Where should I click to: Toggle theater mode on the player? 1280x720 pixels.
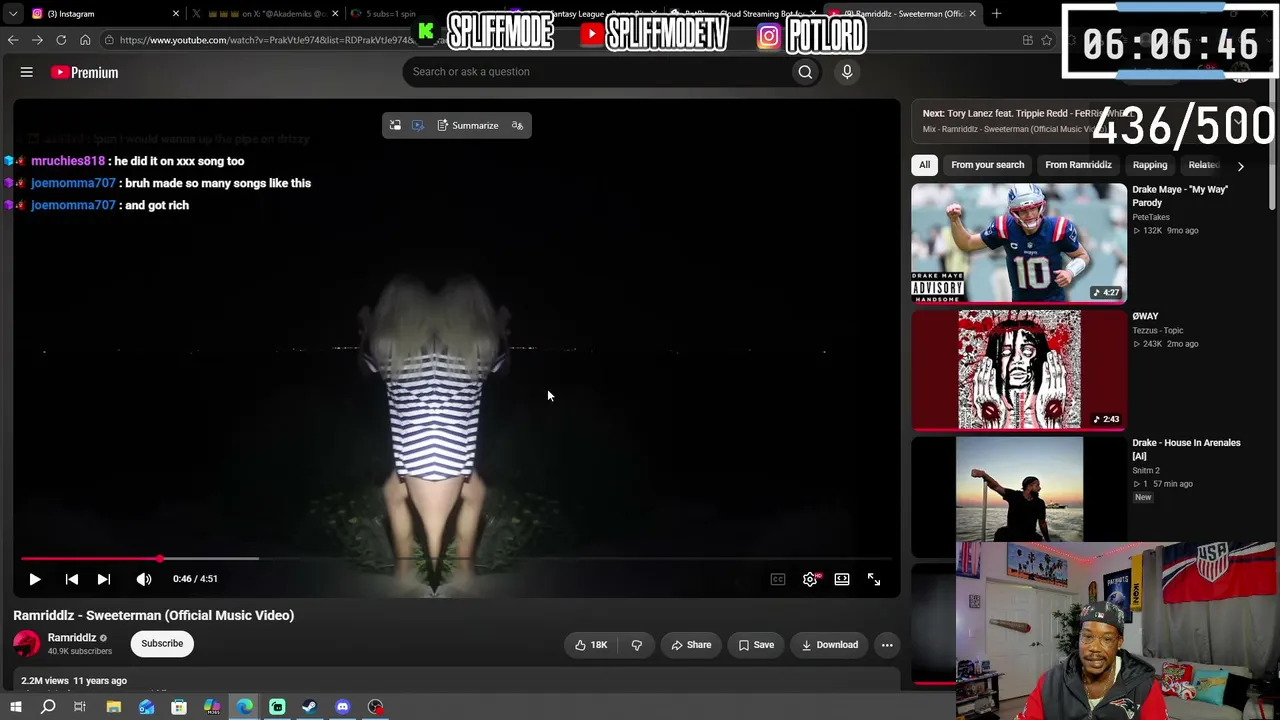(x=842, y=579)
